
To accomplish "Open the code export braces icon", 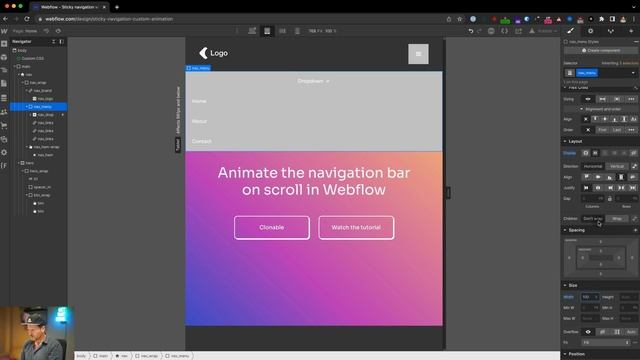I will [x=504, y=31].
